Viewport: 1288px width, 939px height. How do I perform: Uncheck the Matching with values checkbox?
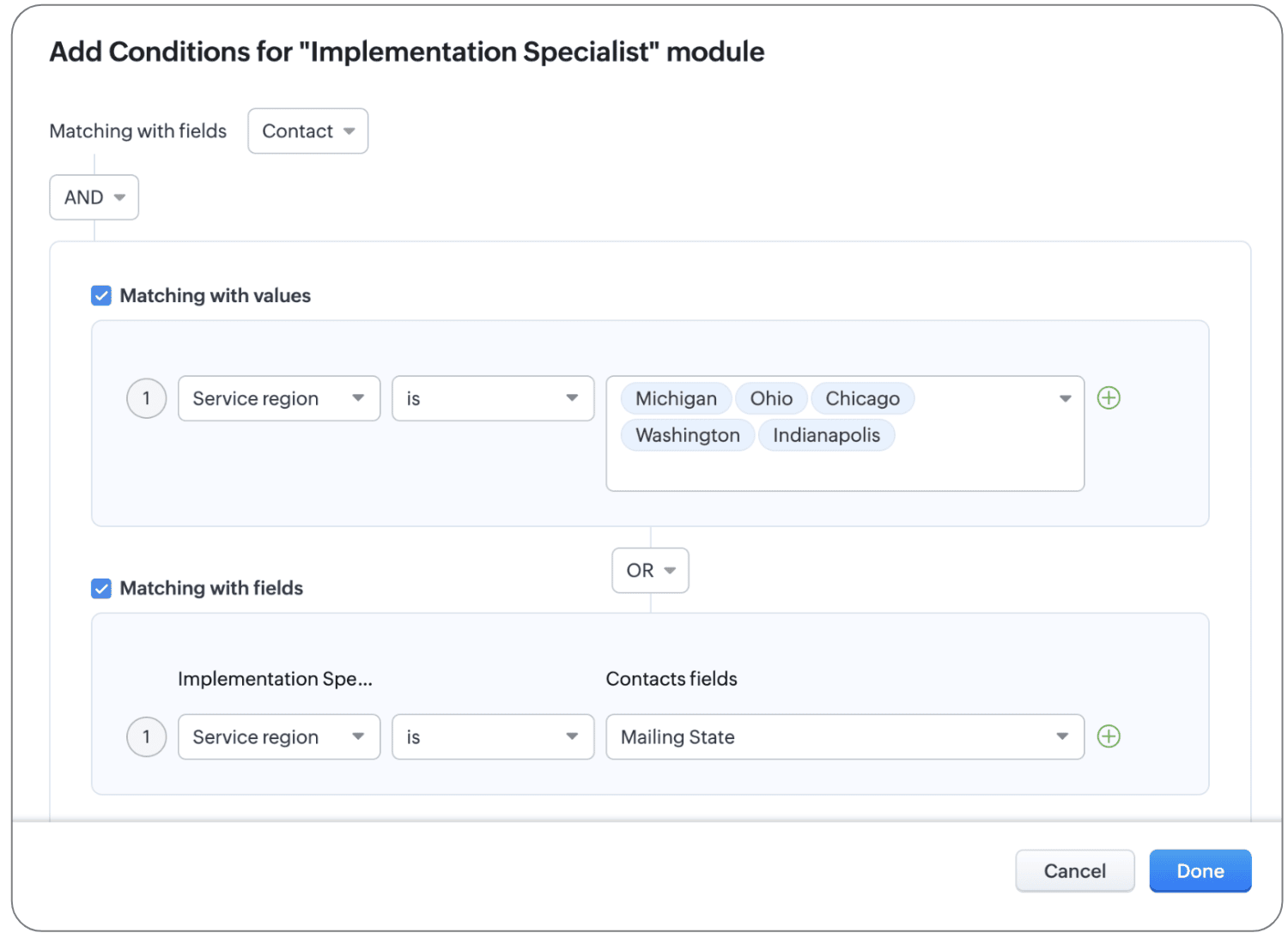click(101, 296)
